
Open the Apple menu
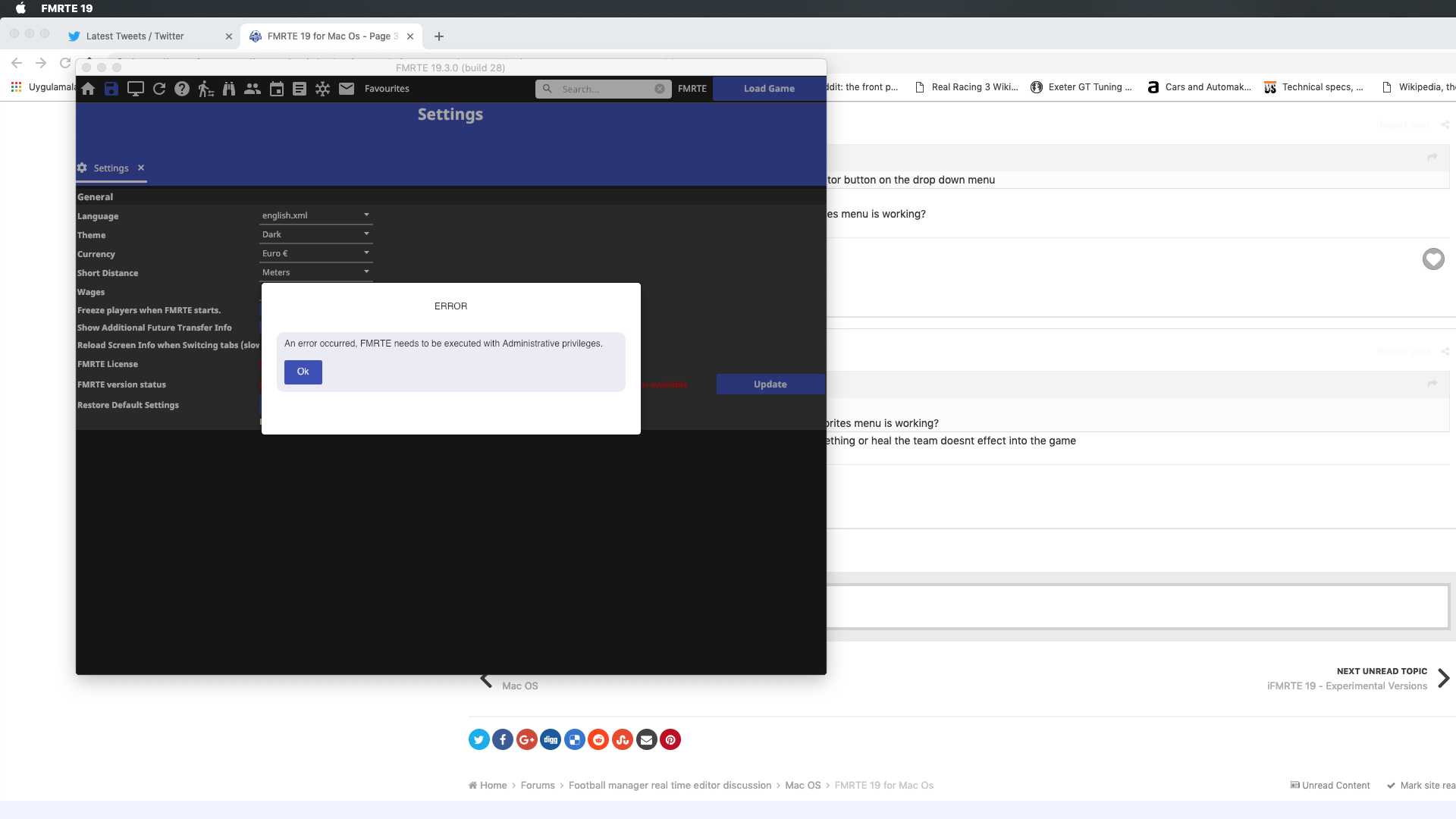tap(20, 8)
